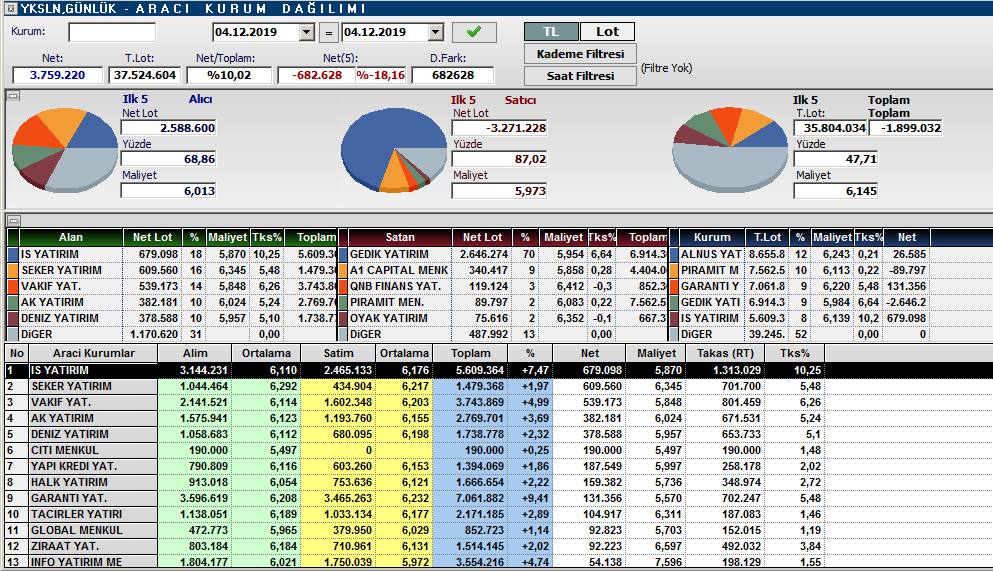Click AK YATIRIM in buyers table
The height and width of the screenshot is (571, 993).
(x=53, y=302)
